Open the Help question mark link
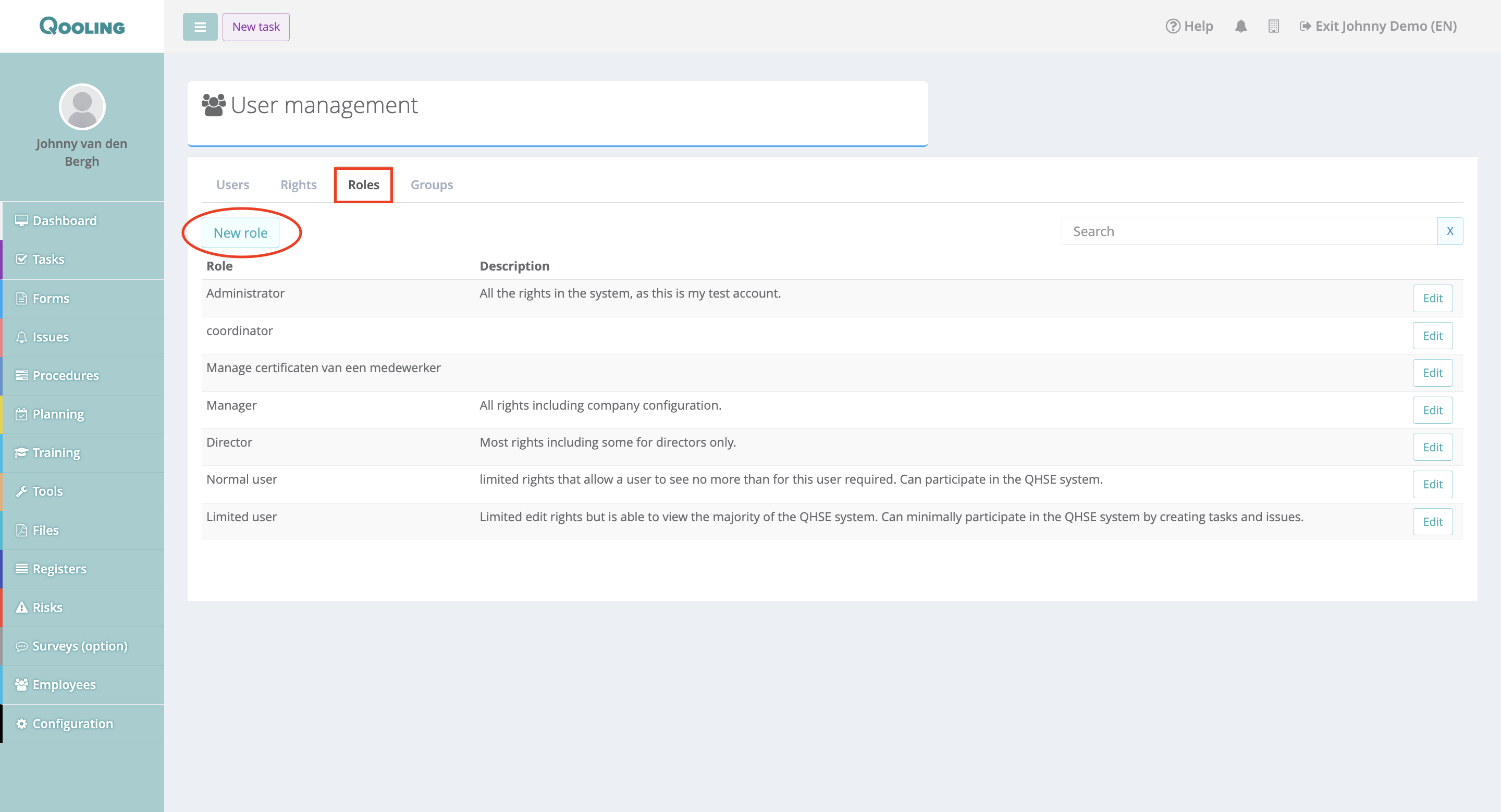 coord(1189,26)
